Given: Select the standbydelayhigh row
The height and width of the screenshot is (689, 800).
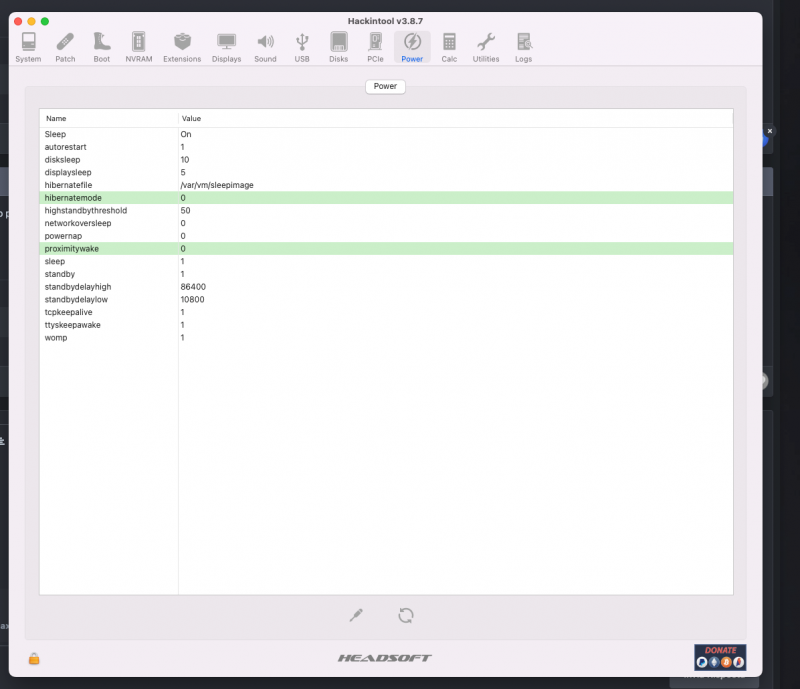Looking at the screenshot, I should (386, 287).
